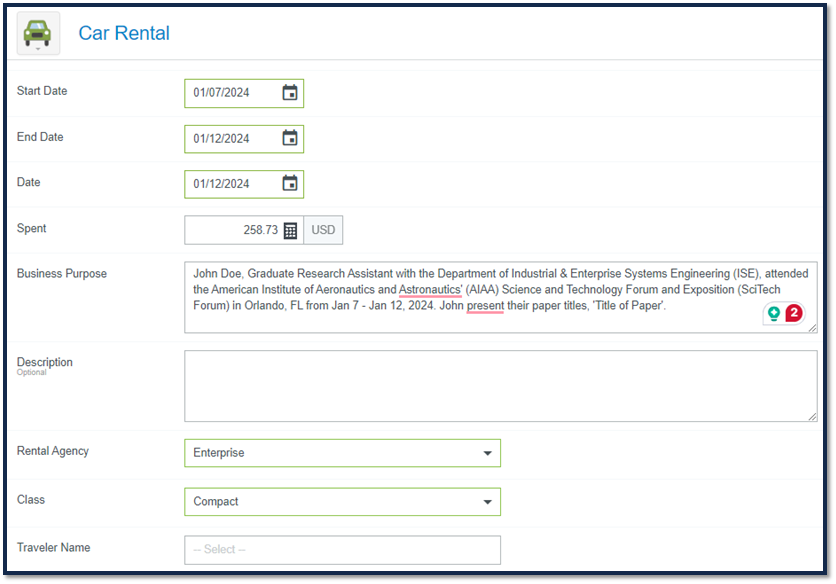
Task: Click the red badge showing 2 issues
Action: [x=793, y=313]
